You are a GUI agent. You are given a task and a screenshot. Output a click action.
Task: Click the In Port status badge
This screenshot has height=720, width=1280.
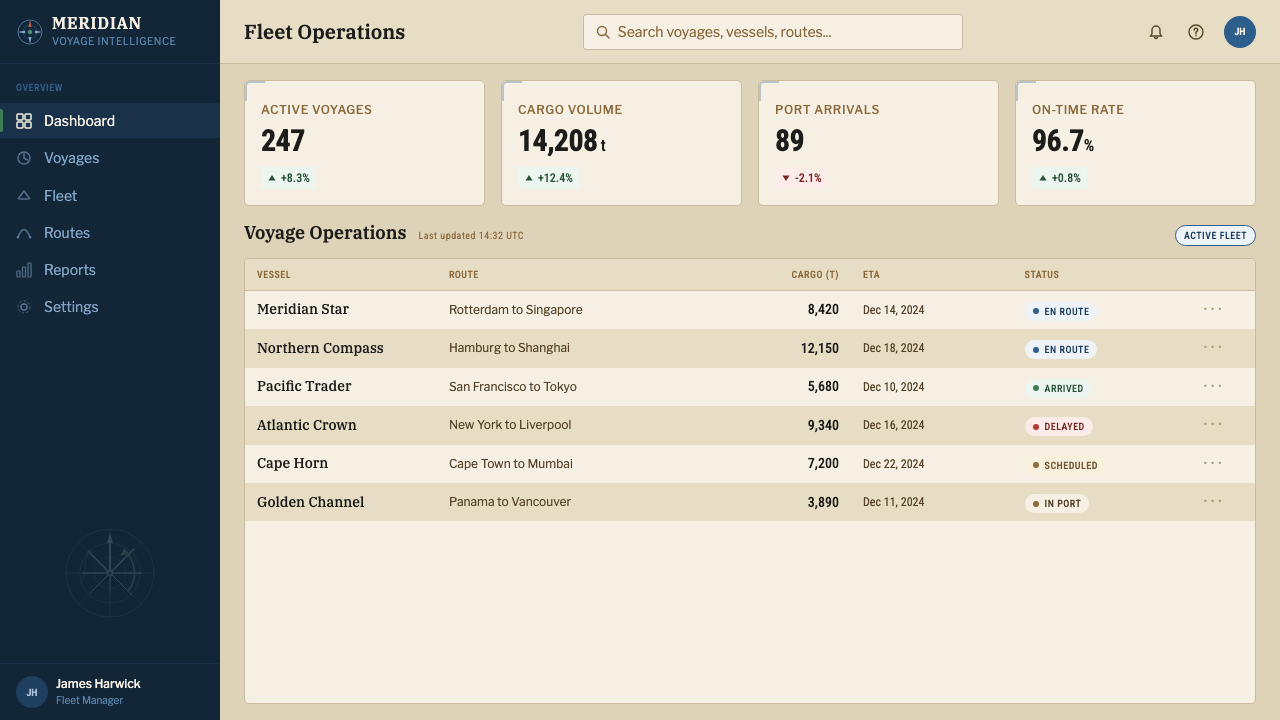tap(1057, 503)
